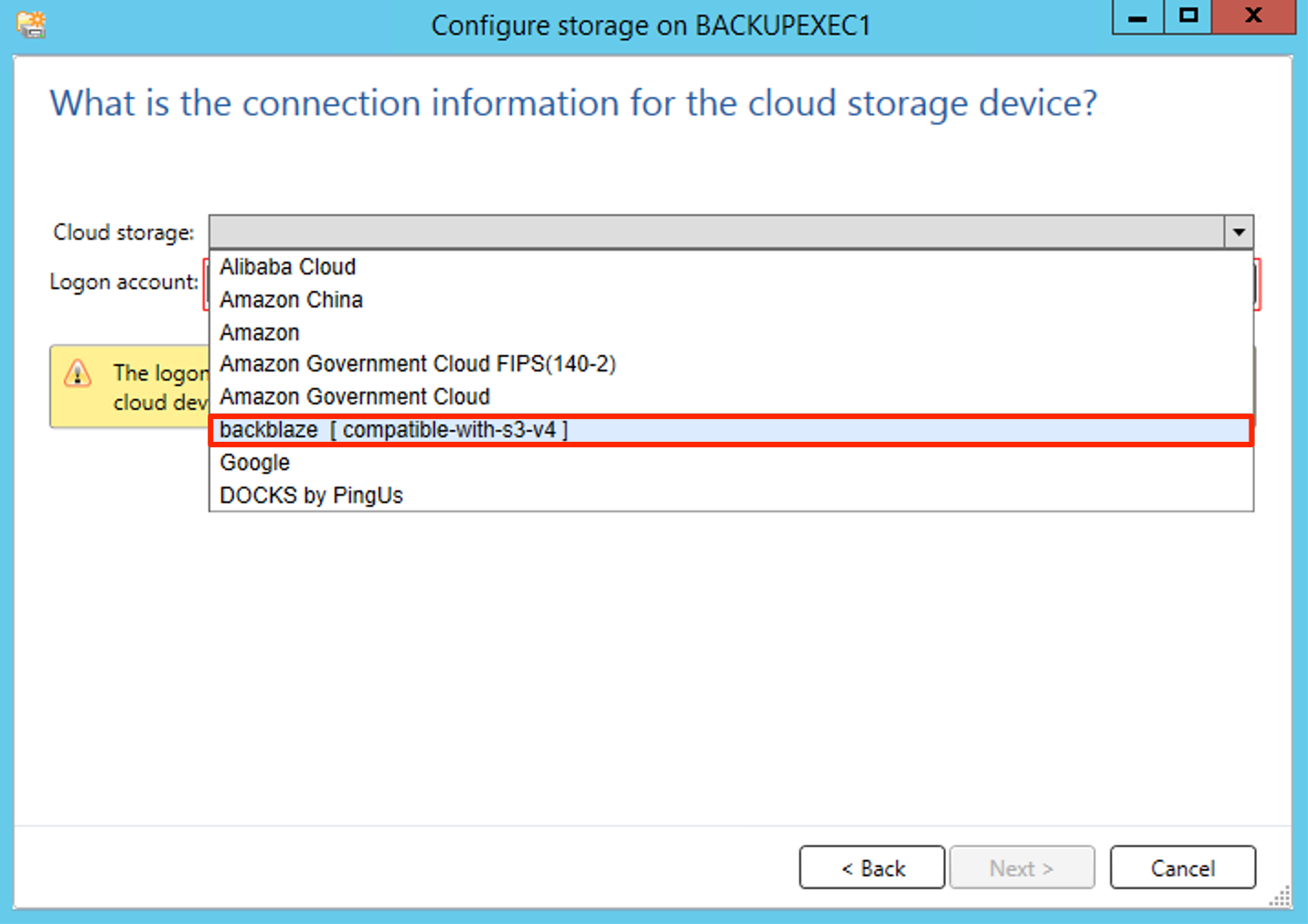
Task: Click the logon warning message banner
Action: pyautogui.click(x=129, y=387)
